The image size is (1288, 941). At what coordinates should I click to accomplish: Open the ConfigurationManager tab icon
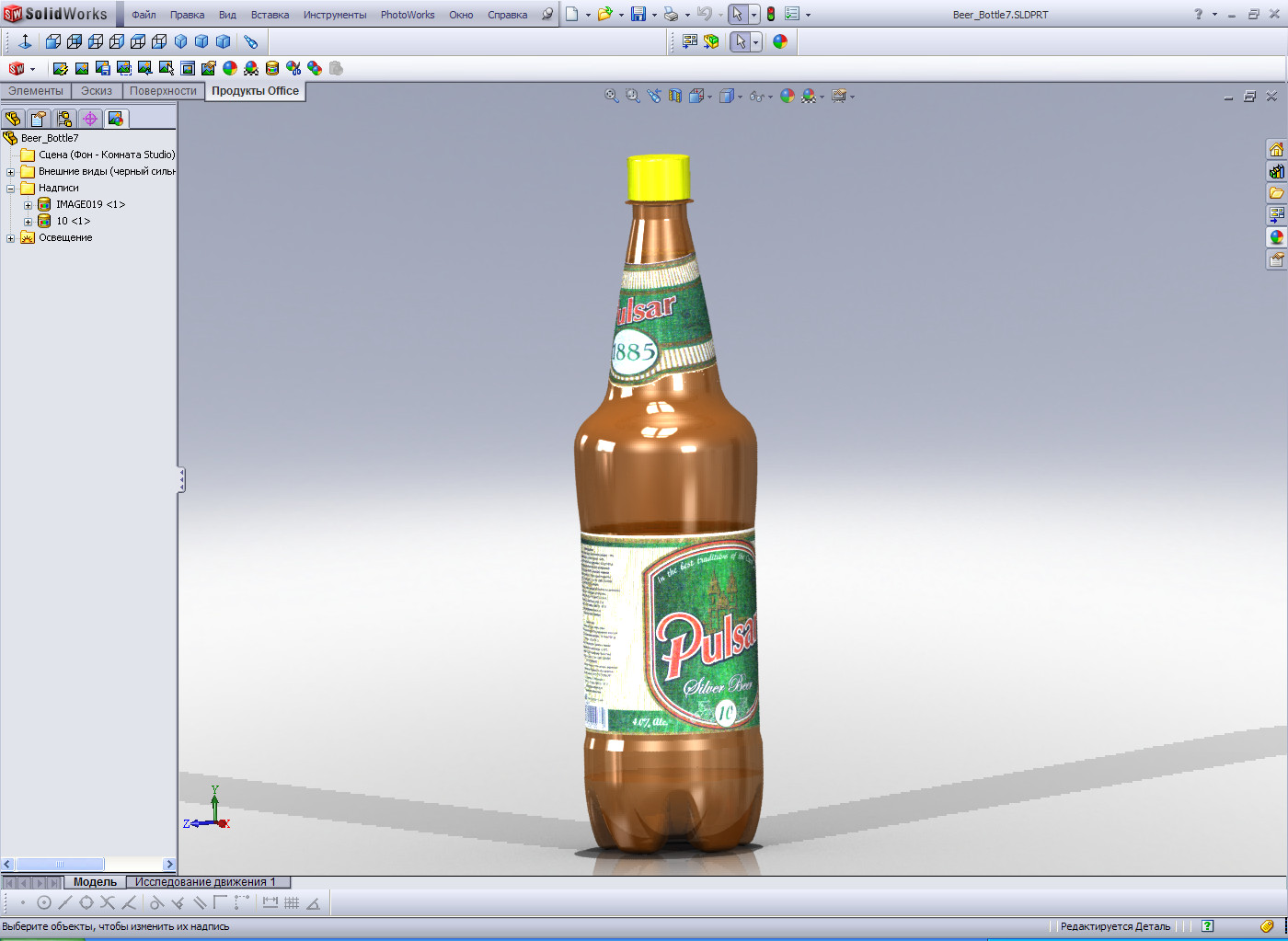pyautogui.click(x=64, y=119)
